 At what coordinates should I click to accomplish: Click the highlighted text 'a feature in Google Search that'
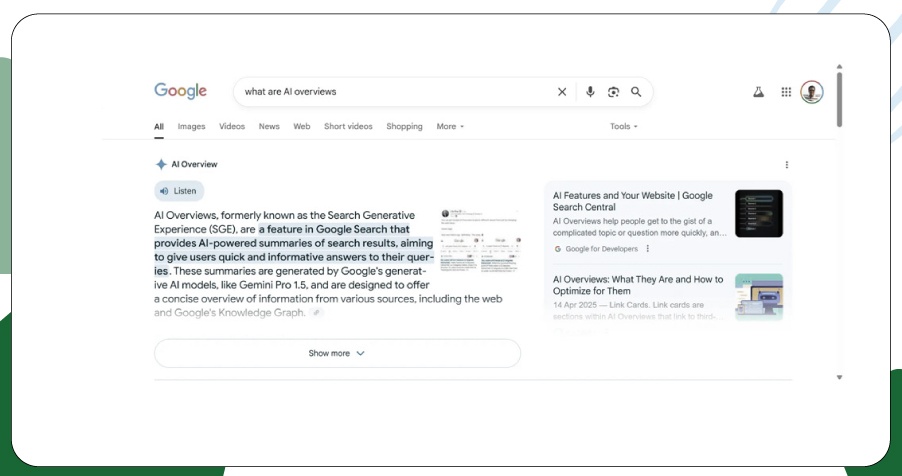[x=334, y=229]
